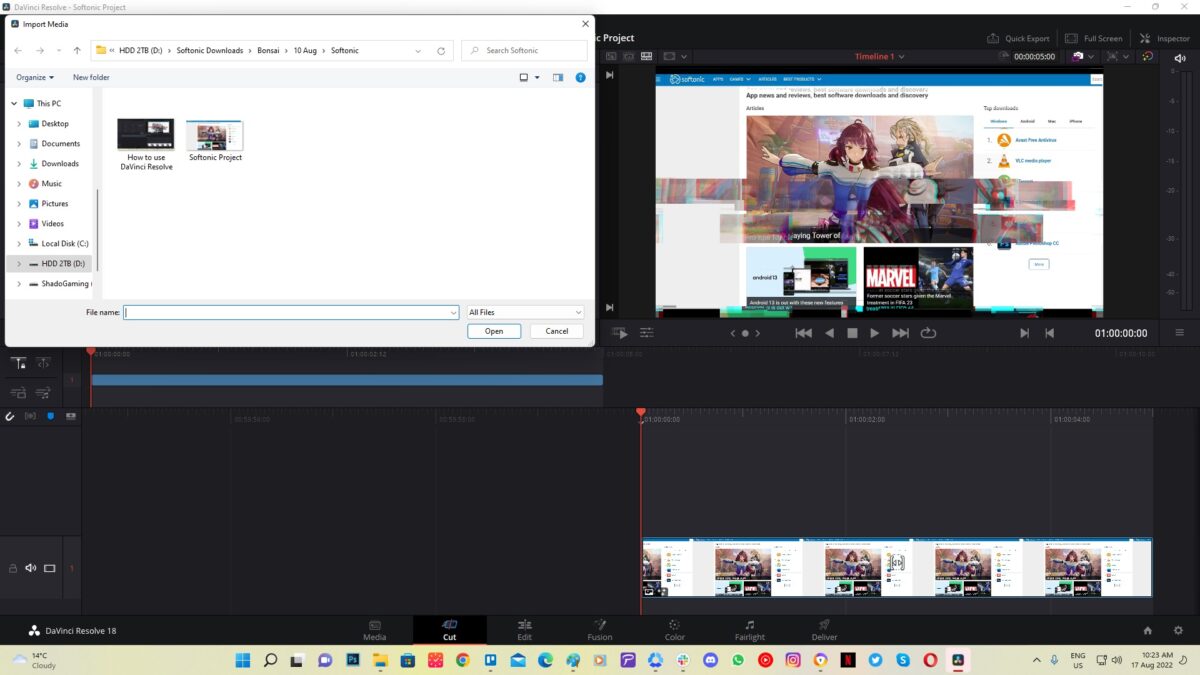Switch to the Deliver page tab

point(825,629)
